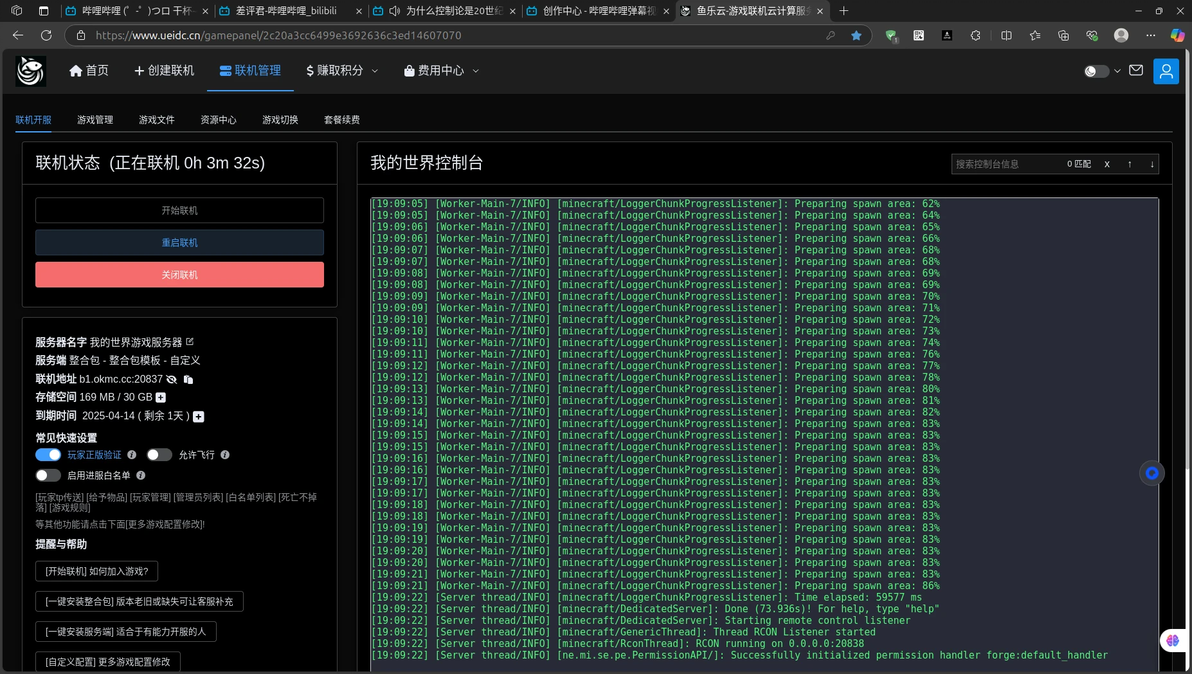Open a new browser tab with plus
This screenshot has height=674, width=1192.
[x=843, y=11]
